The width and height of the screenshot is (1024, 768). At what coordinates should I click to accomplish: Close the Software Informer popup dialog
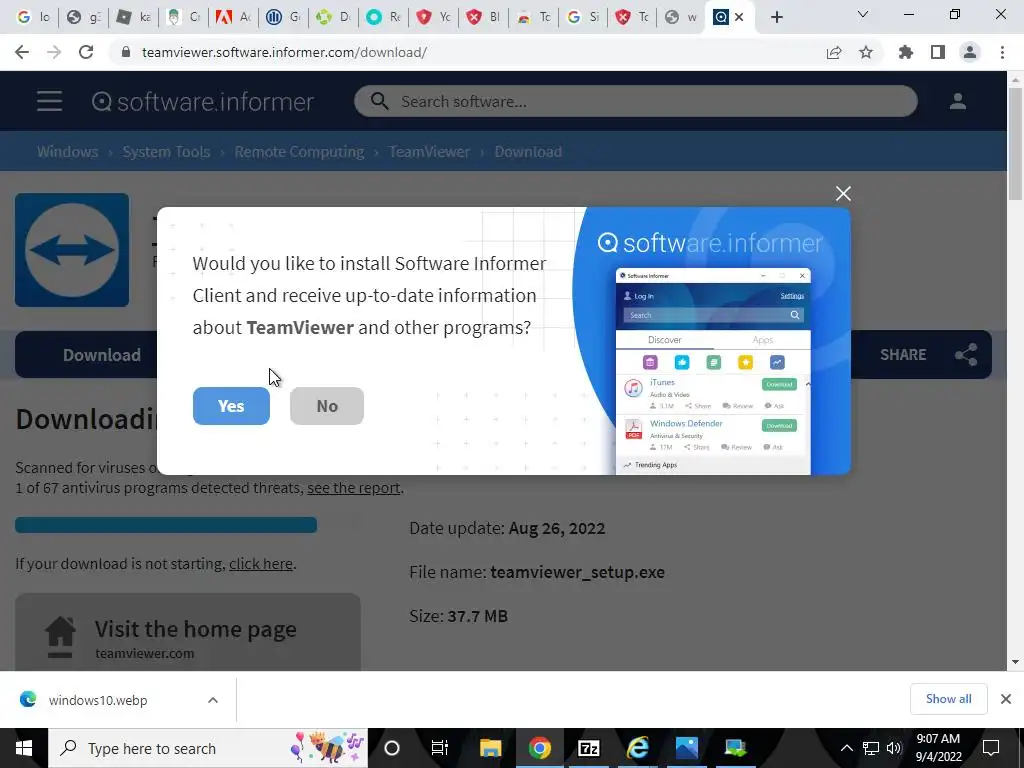tap(843, 193)
